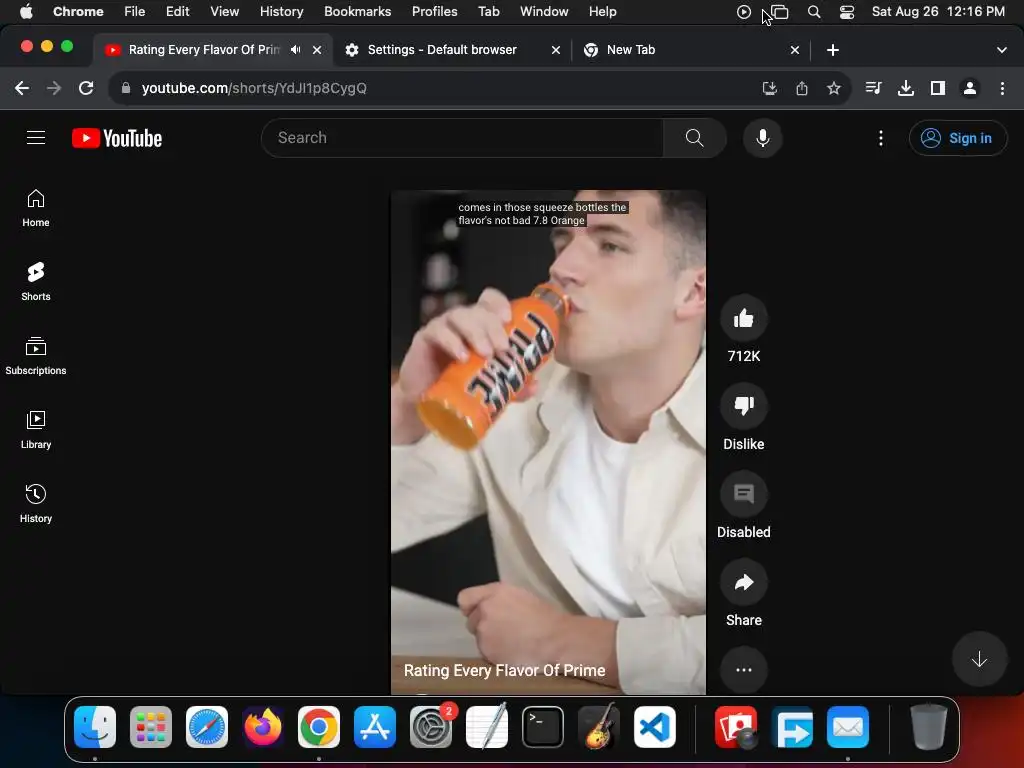Click the 712K like count
This screenshot has width=1024, height=768.
(743, 356)
